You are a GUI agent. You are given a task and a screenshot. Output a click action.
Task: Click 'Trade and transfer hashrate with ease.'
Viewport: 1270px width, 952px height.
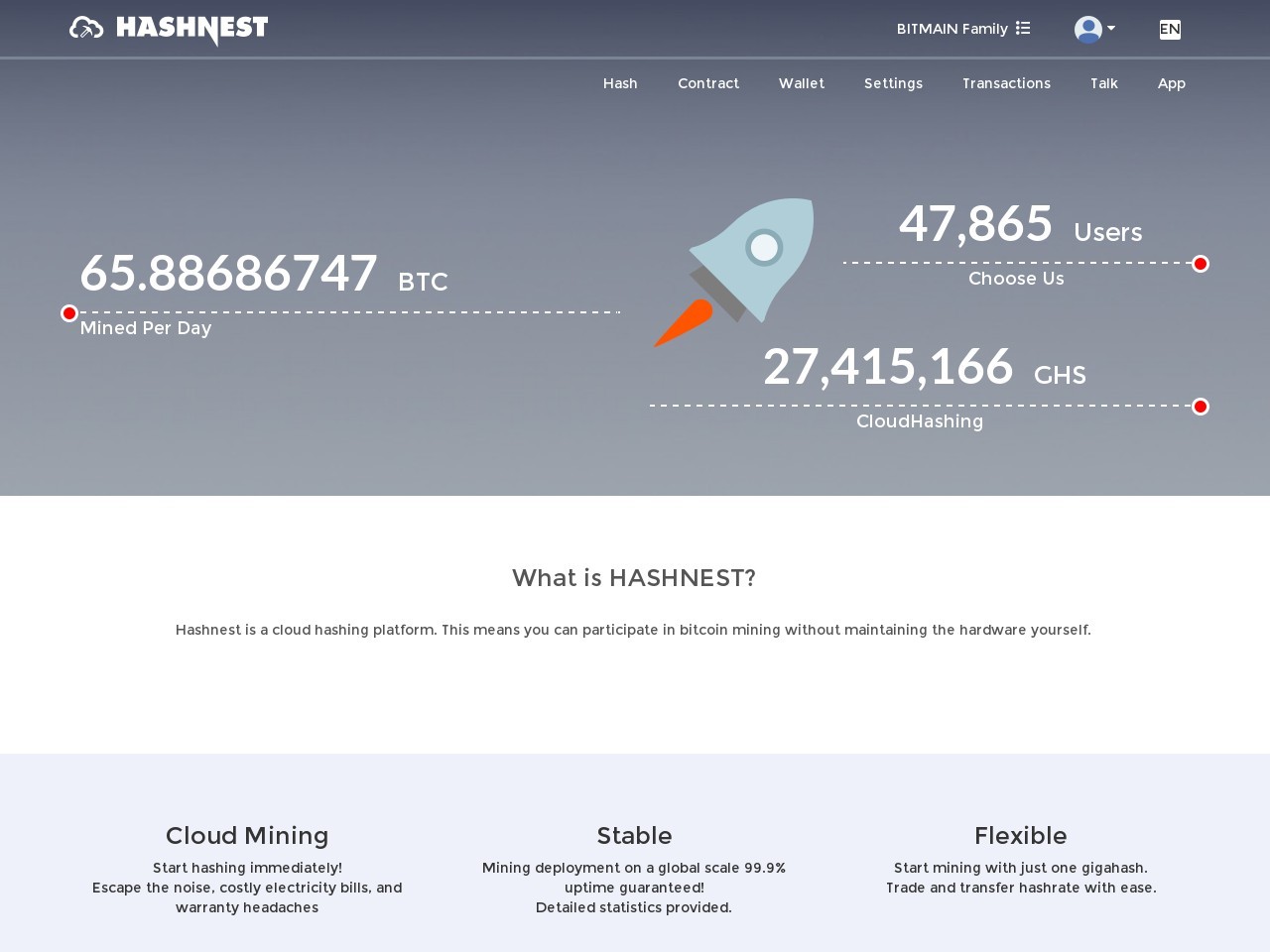coord(1021,888)
